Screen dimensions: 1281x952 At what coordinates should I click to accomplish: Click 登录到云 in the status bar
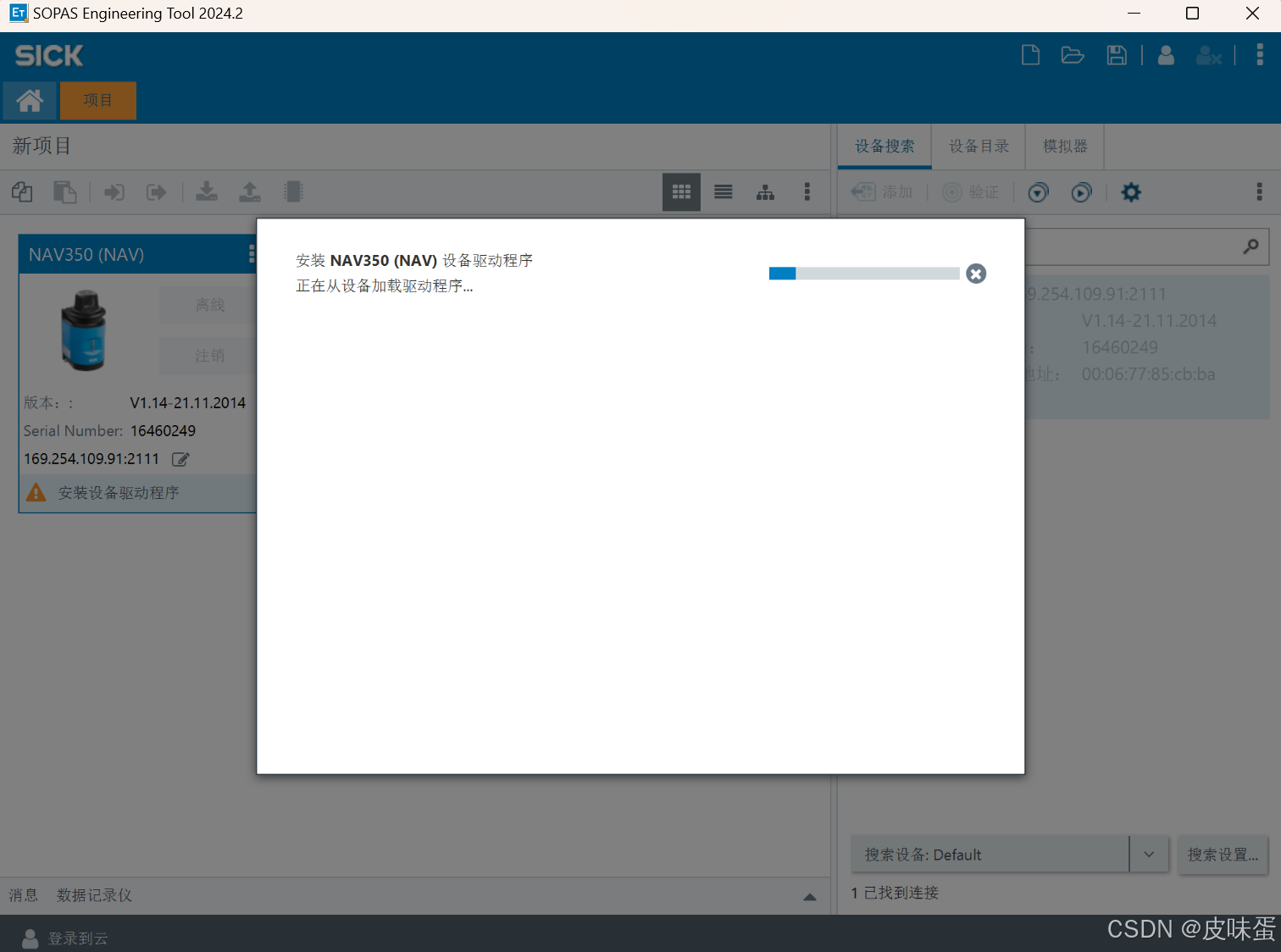[x=78, y=938]
